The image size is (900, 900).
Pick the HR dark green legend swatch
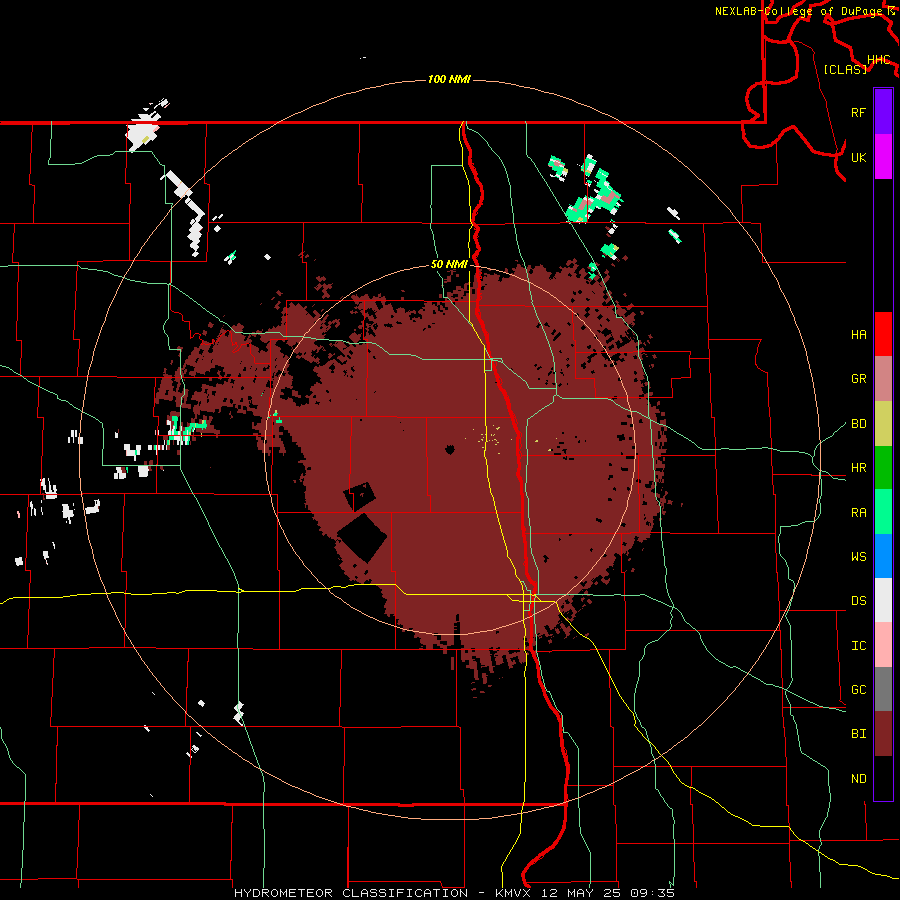(883, 468)
